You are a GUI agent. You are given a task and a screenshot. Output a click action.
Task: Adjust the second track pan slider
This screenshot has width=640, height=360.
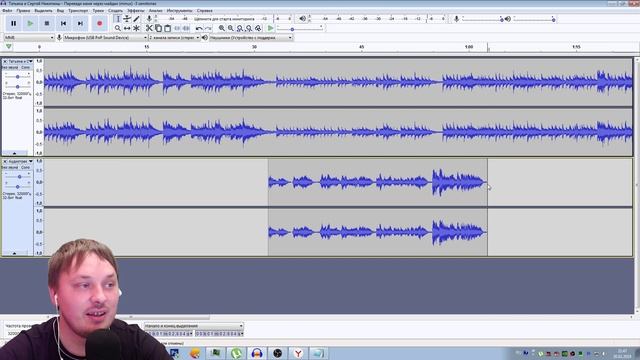[x=18, y=187]
